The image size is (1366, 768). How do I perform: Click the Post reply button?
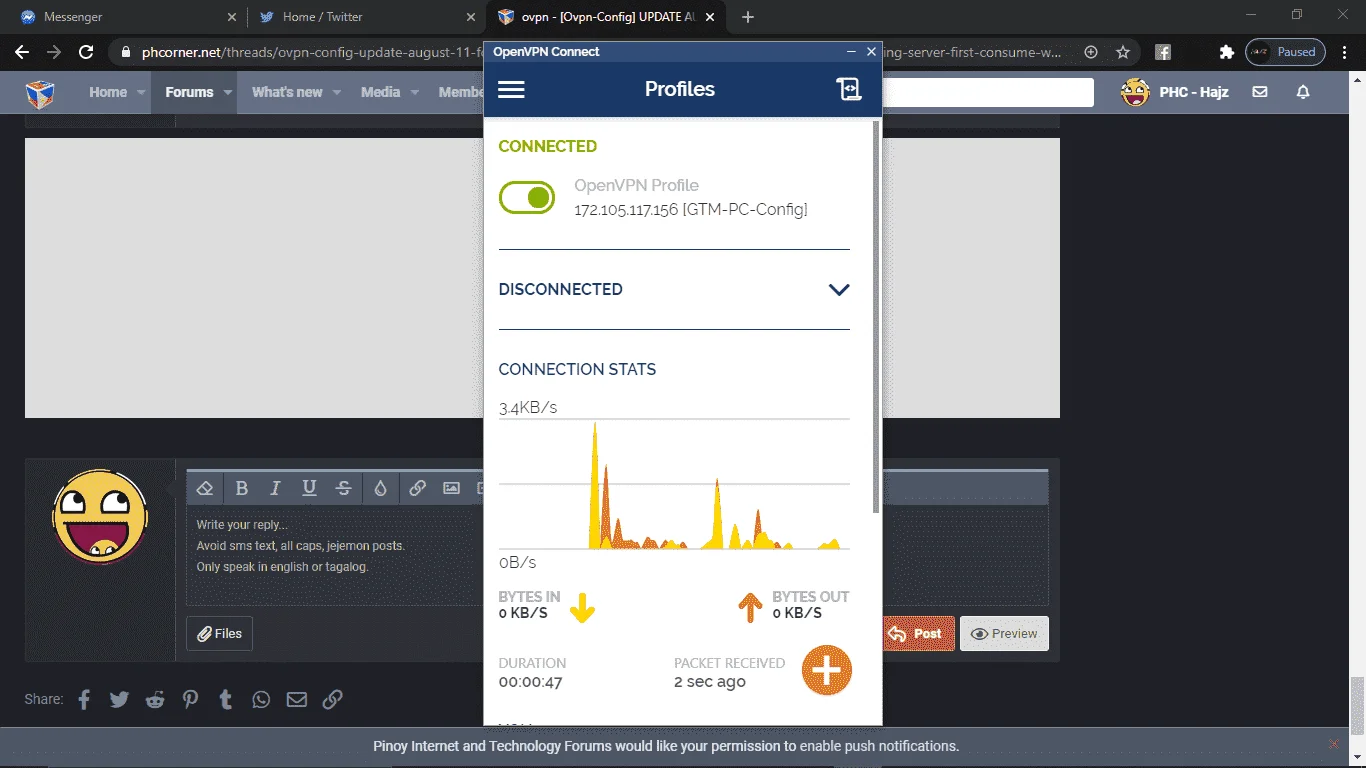917,634
